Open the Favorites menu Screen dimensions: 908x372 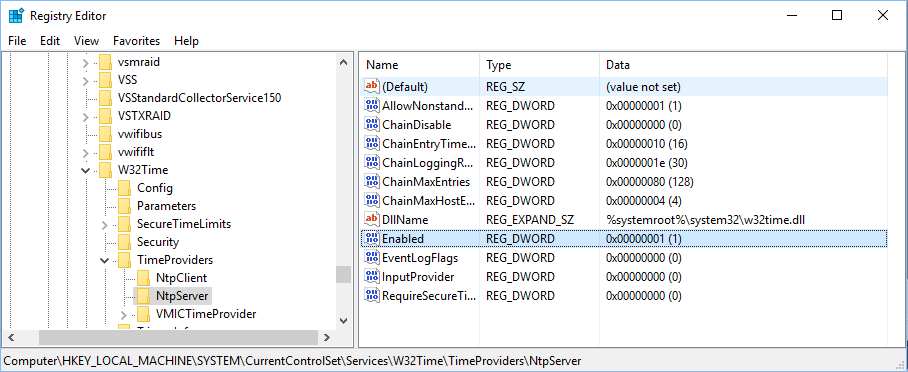click(137, 41)
